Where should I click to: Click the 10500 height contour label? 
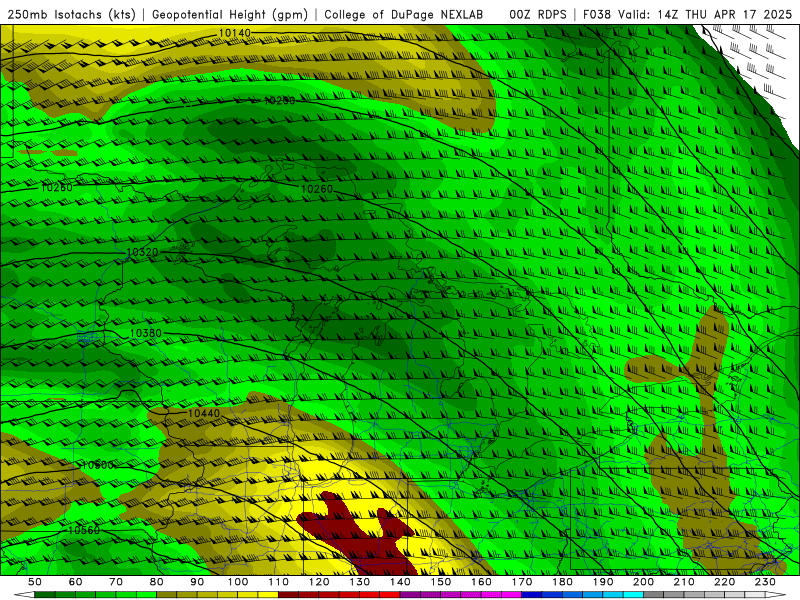coord(97,465)
